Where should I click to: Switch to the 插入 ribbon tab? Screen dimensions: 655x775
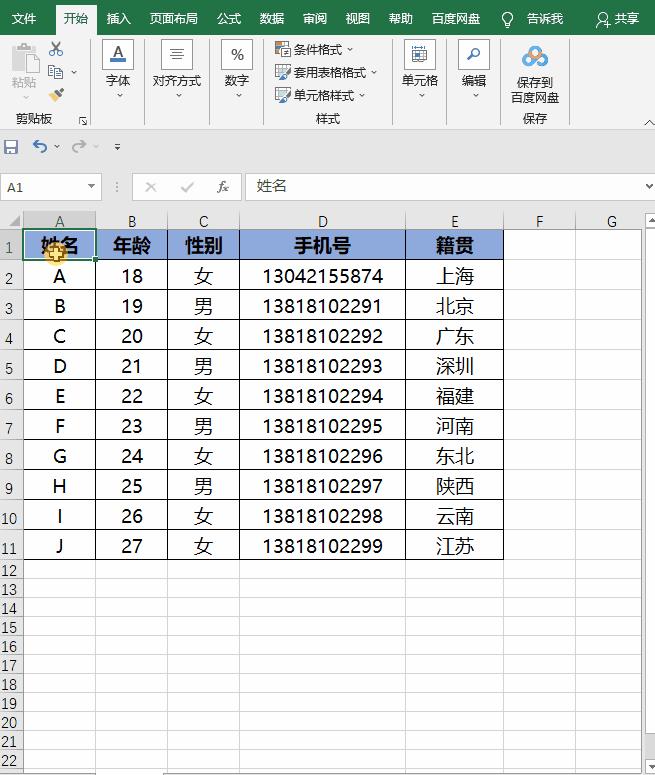tap(119, 19)
